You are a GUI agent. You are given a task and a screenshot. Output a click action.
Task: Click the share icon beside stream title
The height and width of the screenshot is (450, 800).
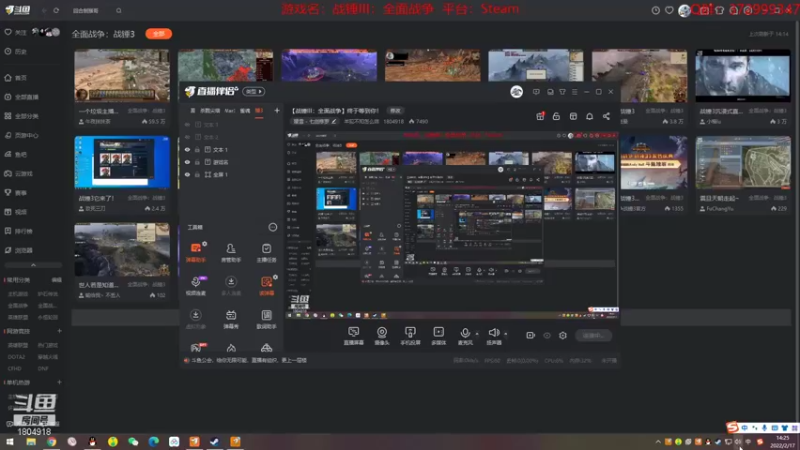pos(606,116)
